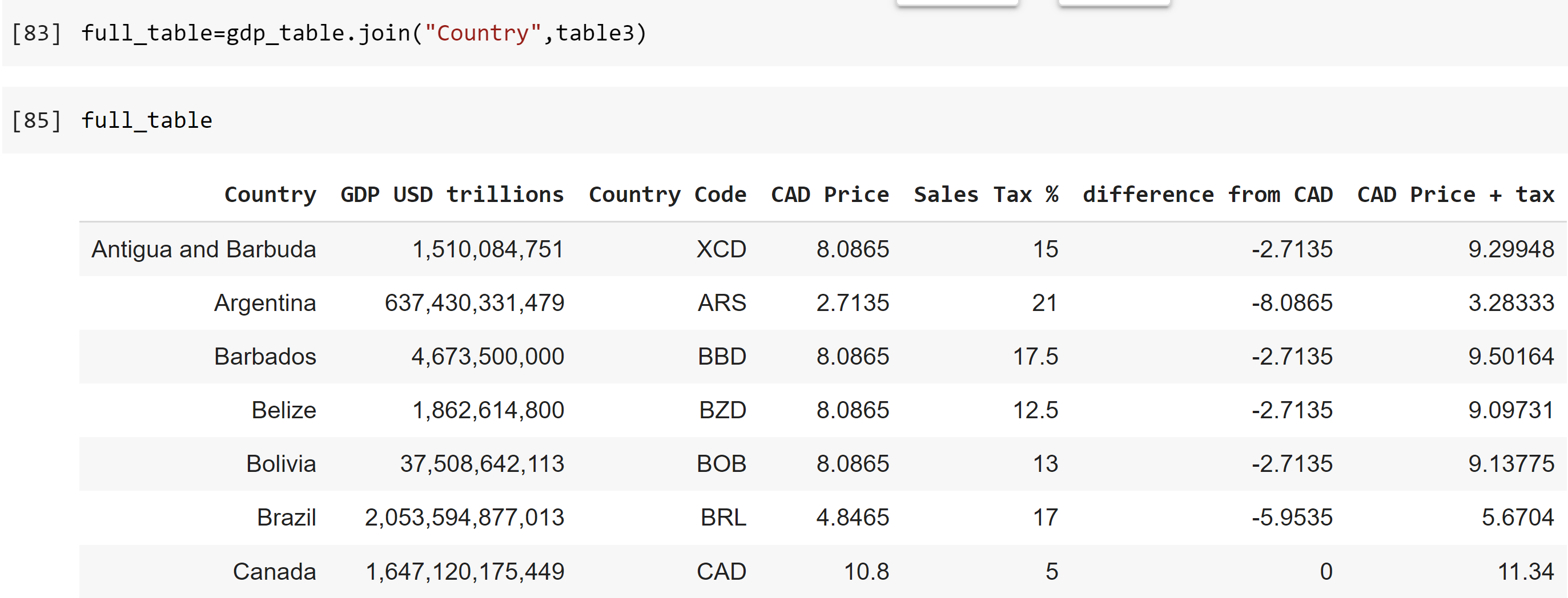Image resolution: width=1568 pixels, height=598 pixels.
Task: Click the GDP USD trillions column header
Action: click(452, 195)
